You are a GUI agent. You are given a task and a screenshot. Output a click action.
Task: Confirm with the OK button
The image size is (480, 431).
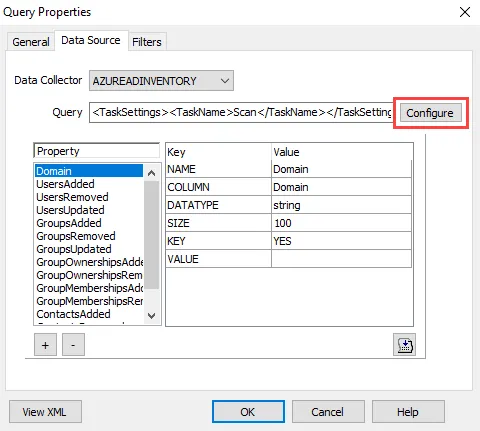point(248,412)
